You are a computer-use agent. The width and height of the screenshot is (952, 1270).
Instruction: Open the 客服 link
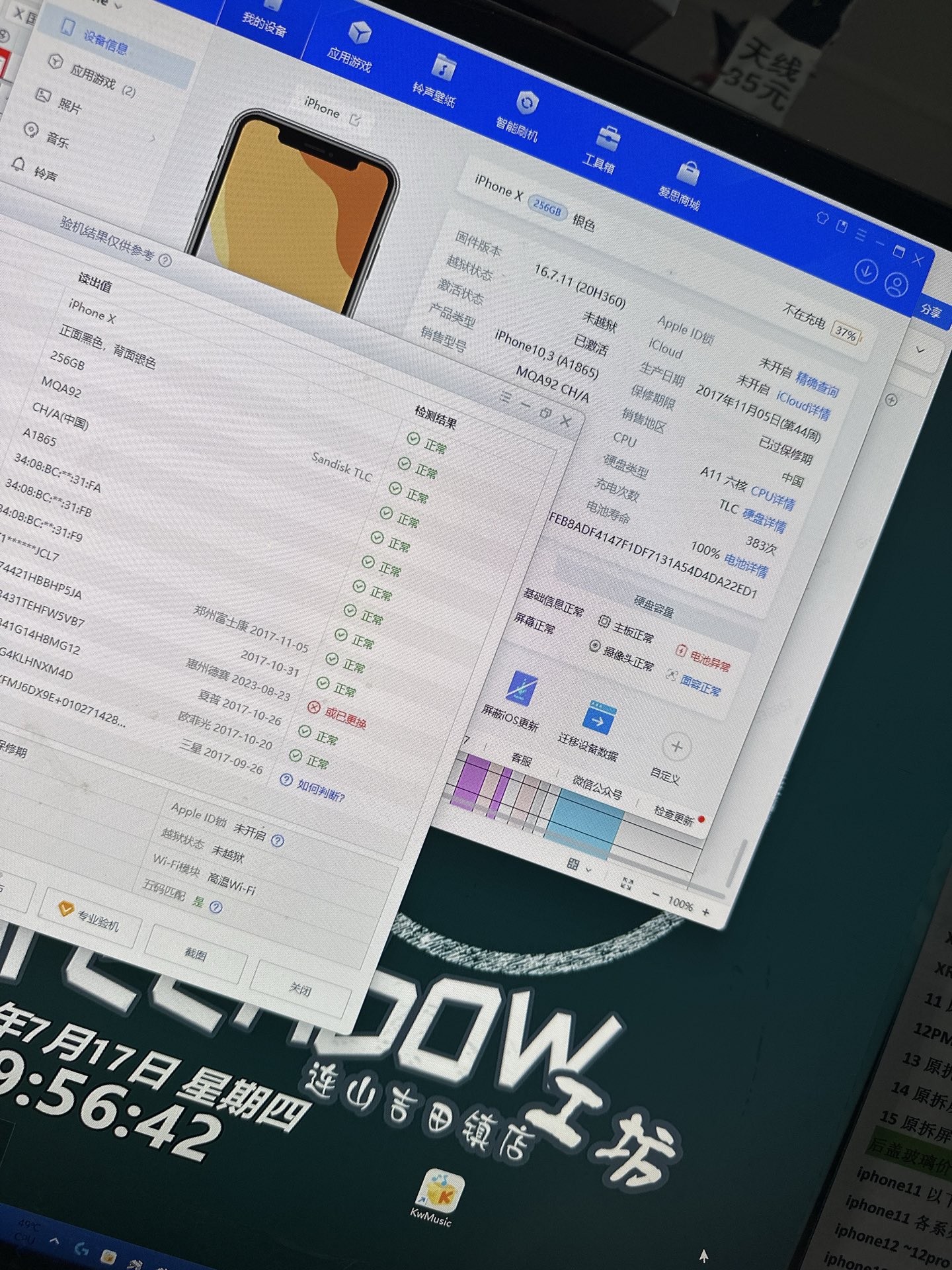point(522,759)
